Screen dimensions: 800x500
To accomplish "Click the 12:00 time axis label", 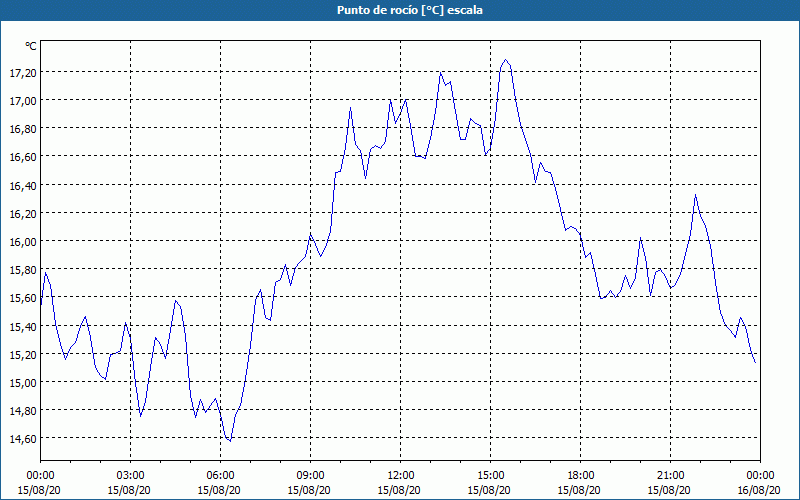I will coord(400,476).
